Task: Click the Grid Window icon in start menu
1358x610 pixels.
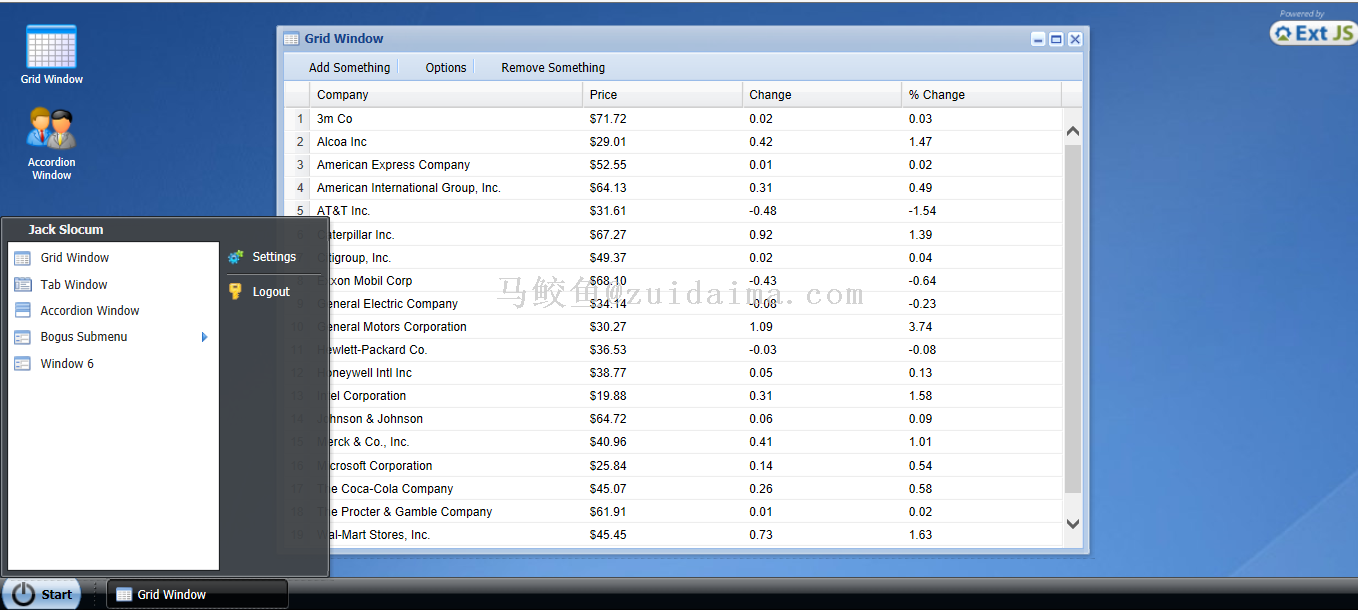Action: (x=22, y=258)
